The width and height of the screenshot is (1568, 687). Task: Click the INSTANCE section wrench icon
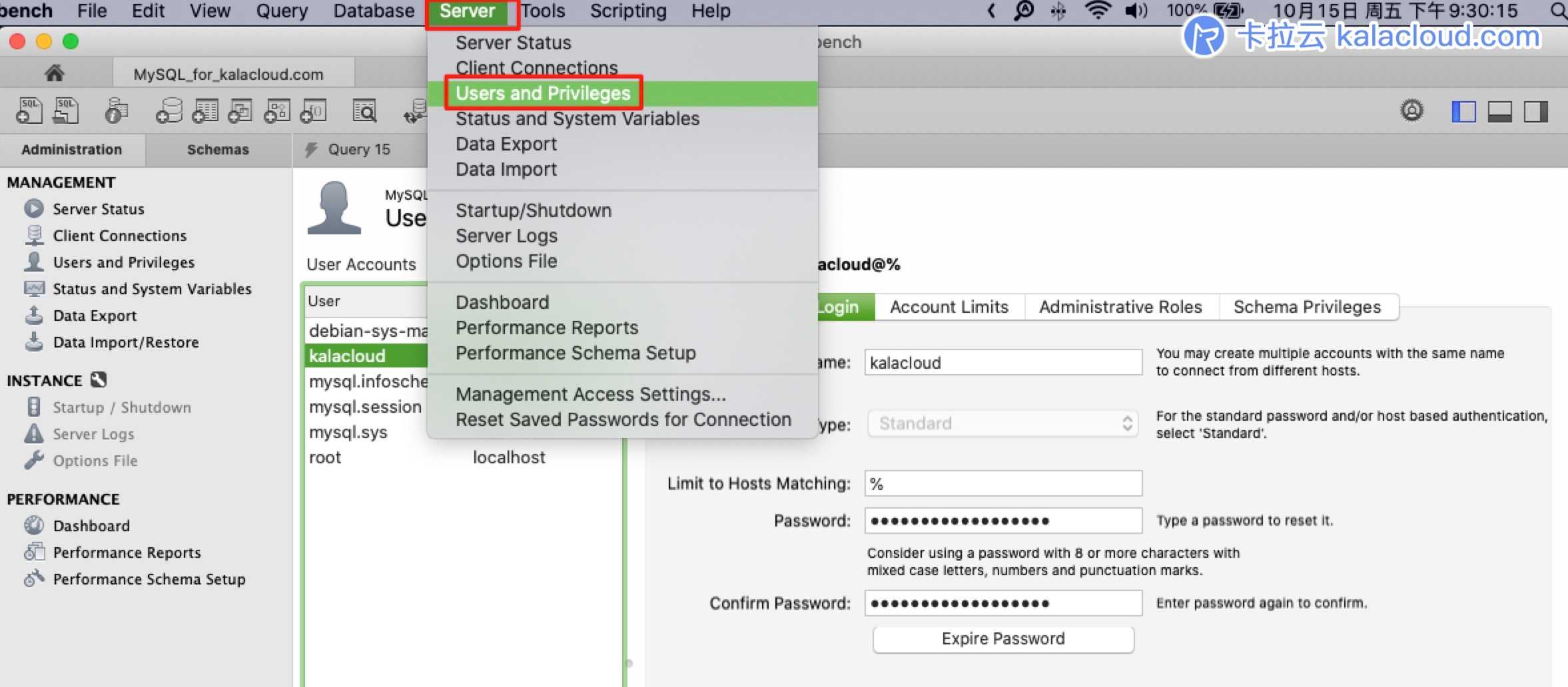(x=99, y=380)
